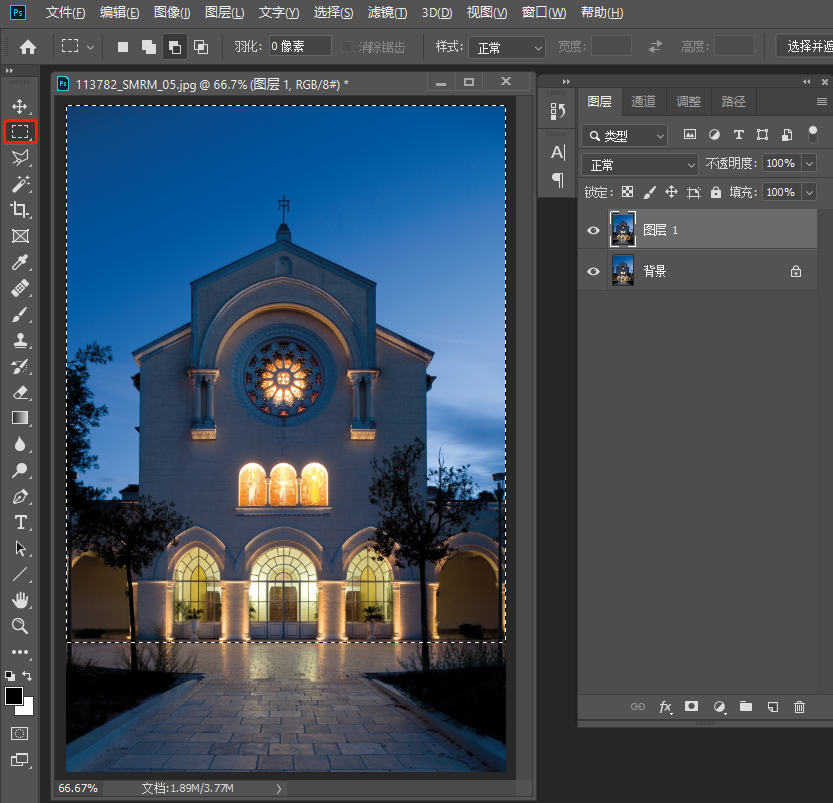Toggle the 消除锯齿 checkbox

pyautogui.click(x=346, y=47)
